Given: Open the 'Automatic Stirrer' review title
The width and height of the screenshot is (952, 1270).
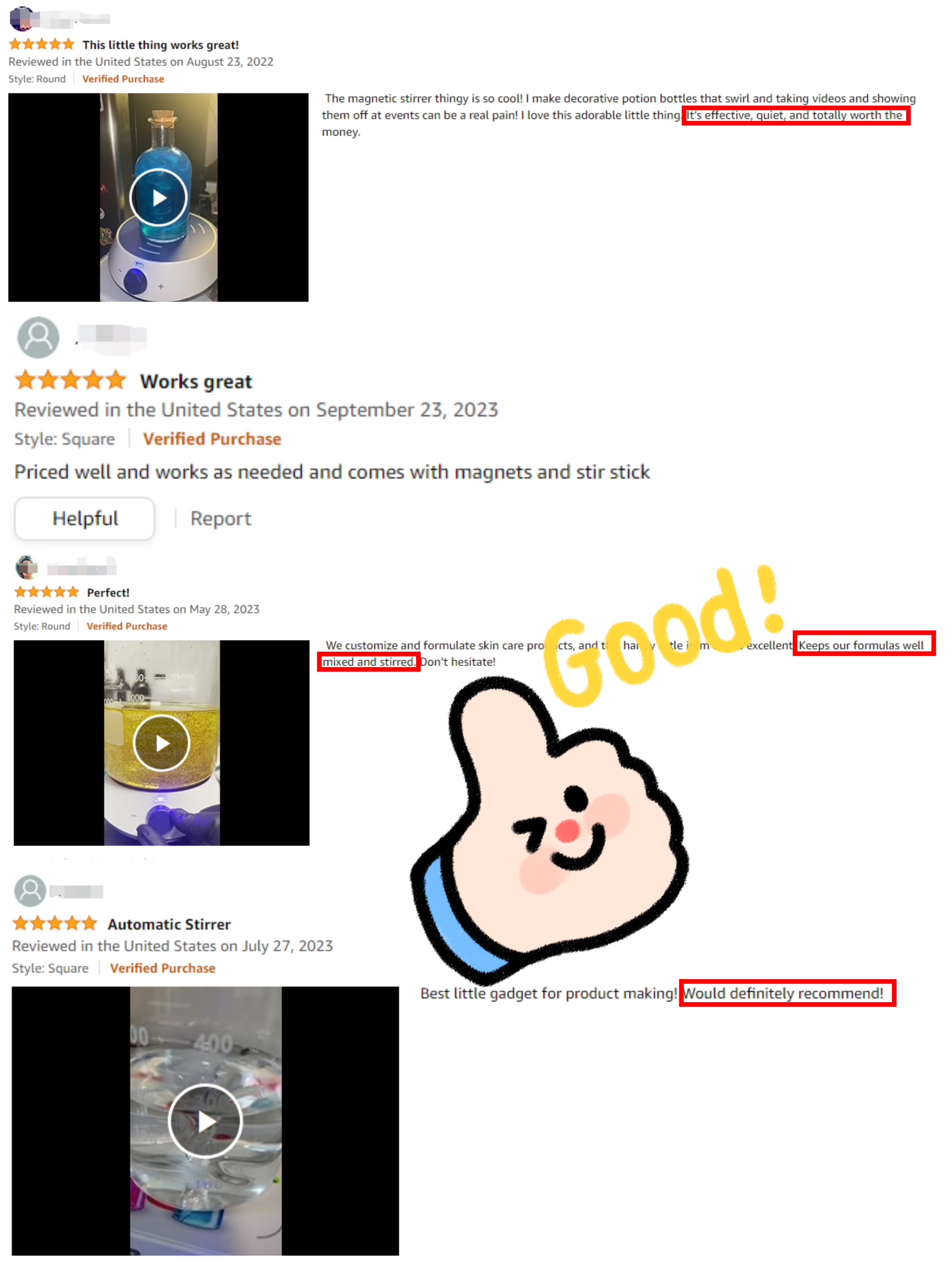Looking at the screenshot, I should tap(169, 924).
